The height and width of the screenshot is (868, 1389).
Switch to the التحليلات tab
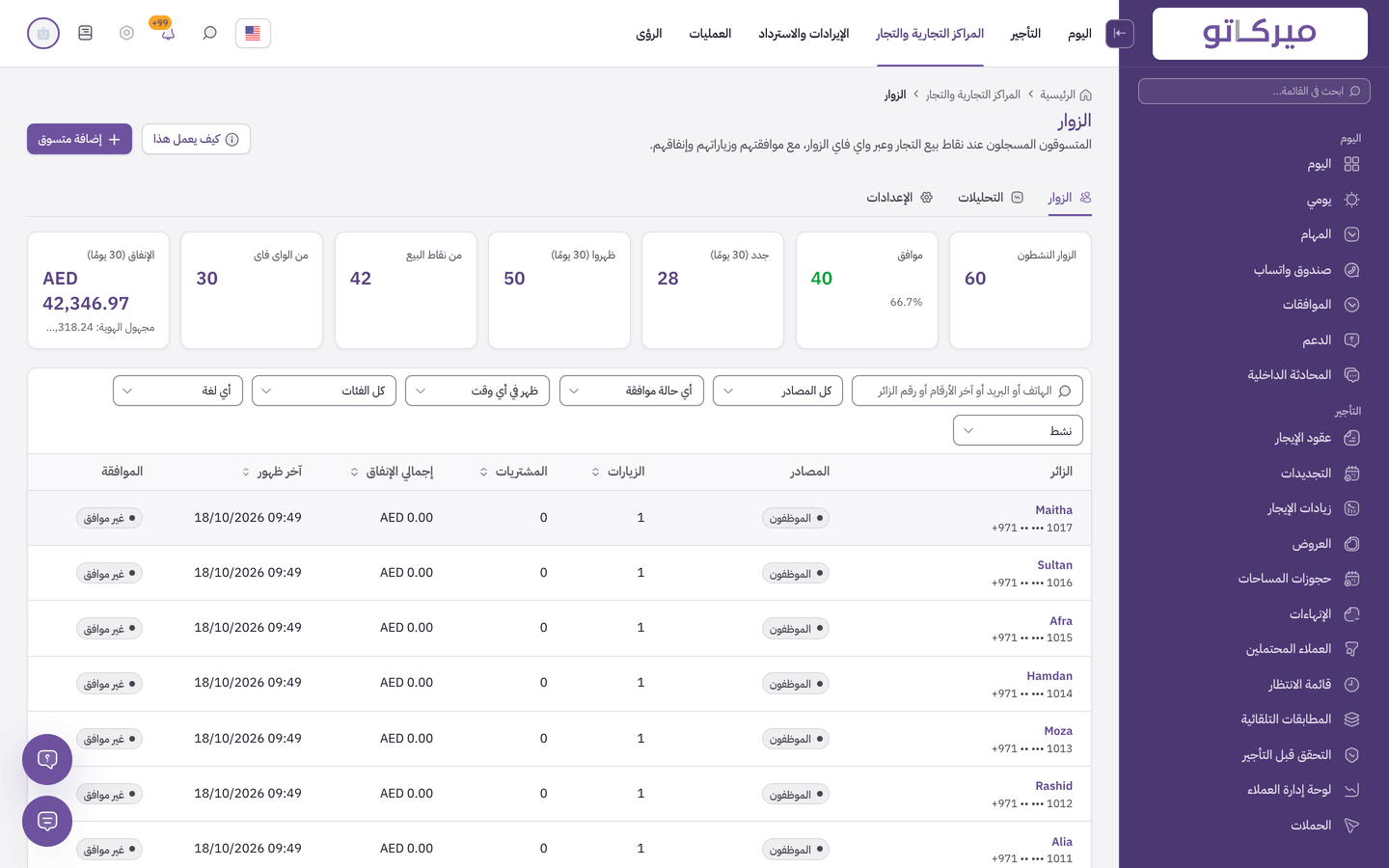click(991, 198)
